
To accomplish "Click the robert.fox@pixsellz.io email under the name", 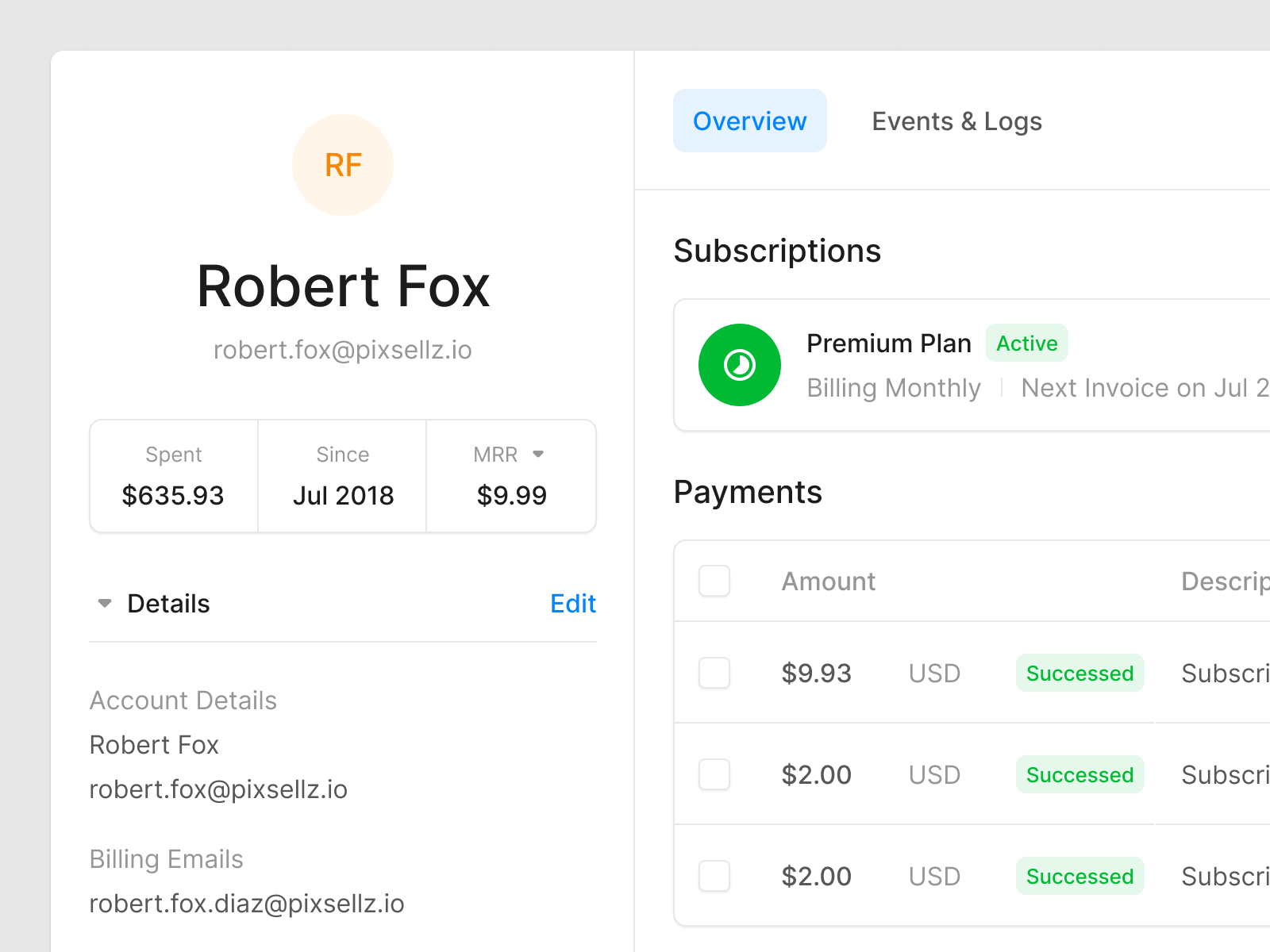I will (343, 350).
